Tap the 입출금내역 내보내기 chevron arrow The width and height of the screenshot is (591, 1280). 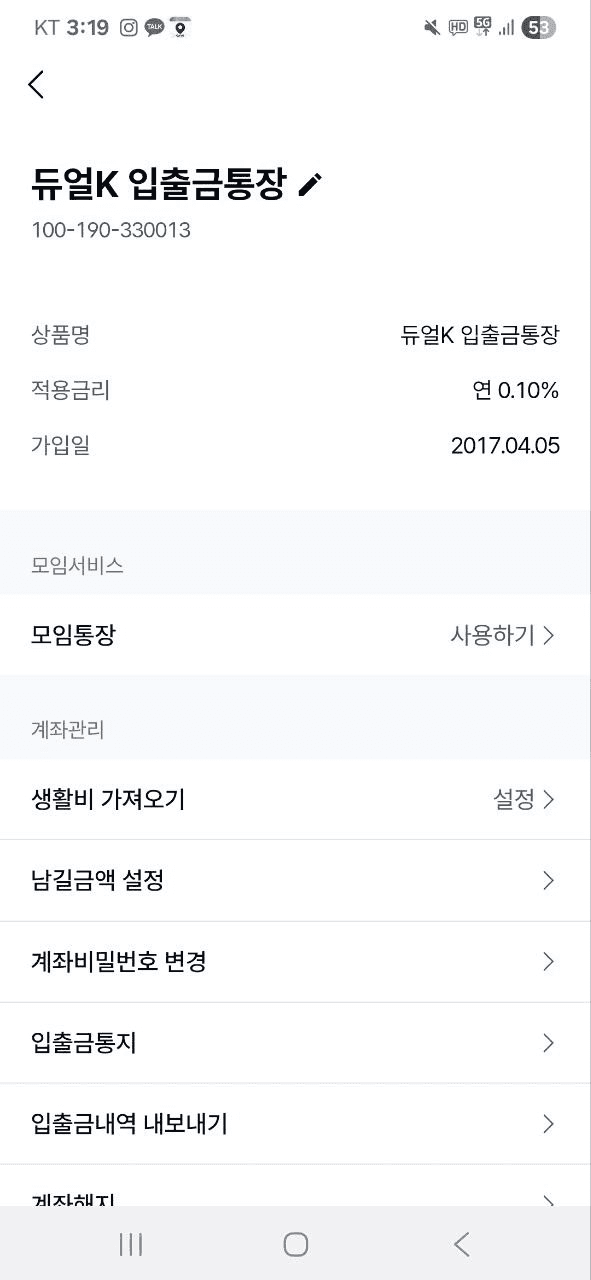tap(548, 1124)
